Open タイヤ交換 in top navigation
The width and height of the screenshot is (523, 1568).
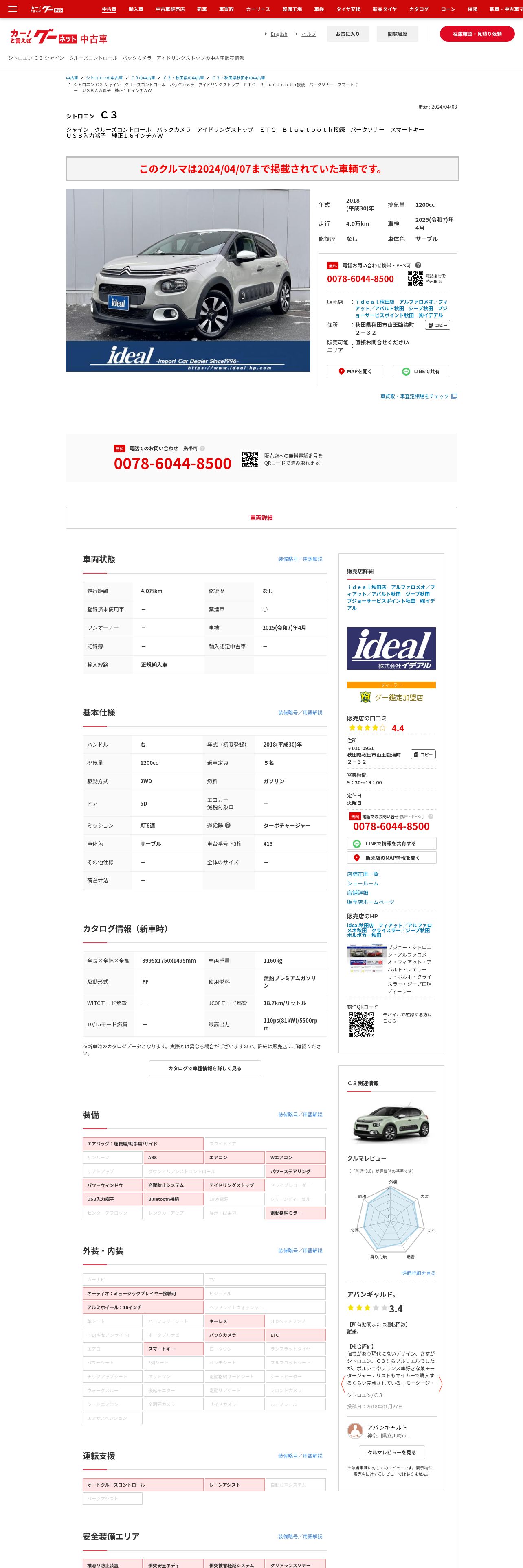(348, 9)
